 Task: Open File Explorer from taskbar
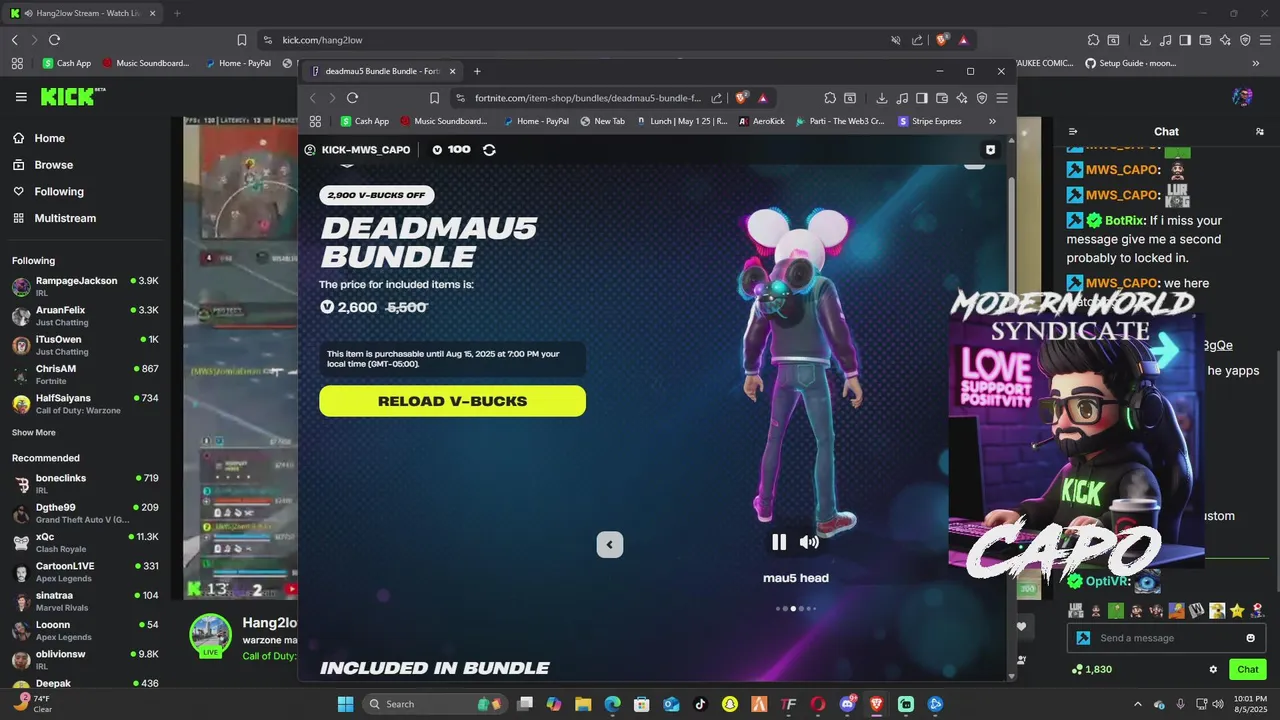point(583,704)
